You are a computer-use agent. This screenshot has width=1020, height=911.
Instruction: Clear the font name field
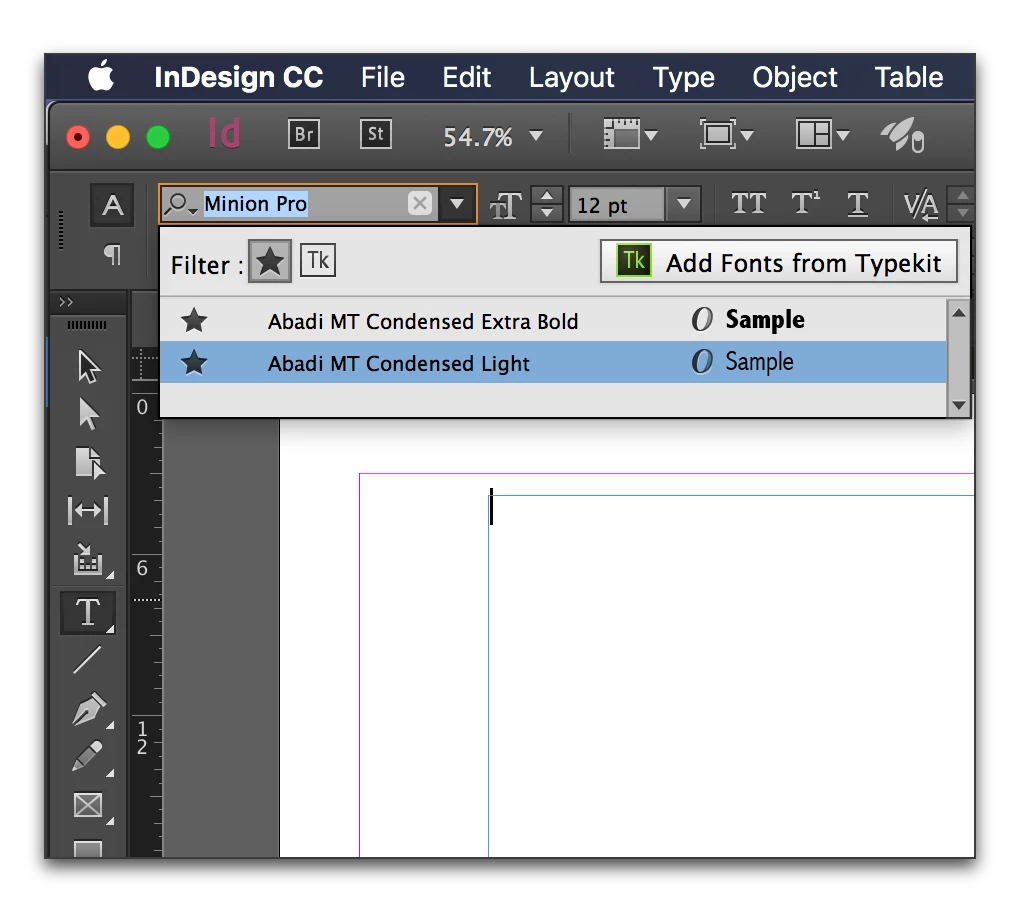click(x=420, y=204)
